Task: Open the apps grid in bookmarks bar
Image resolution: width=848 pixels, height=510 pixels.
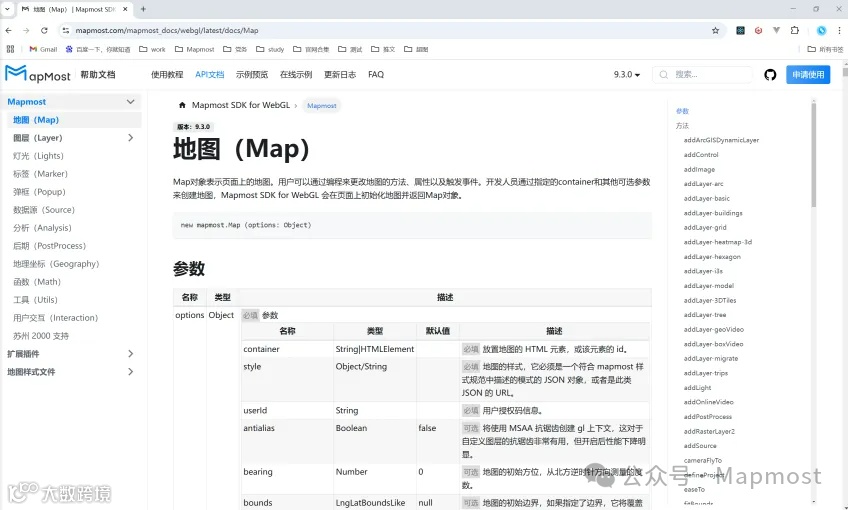Action: (10, 49)
